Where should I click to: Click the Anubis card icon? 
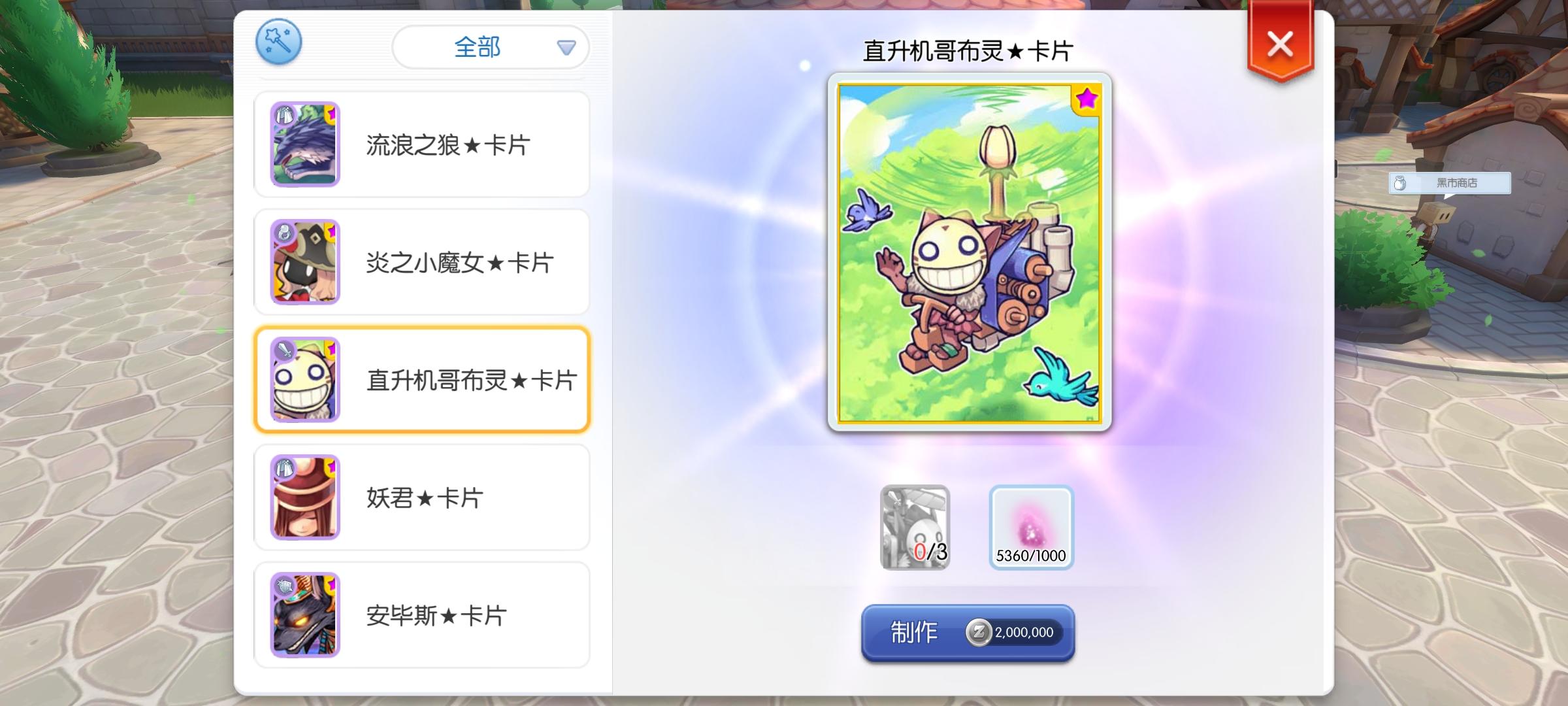pos(305,615)
